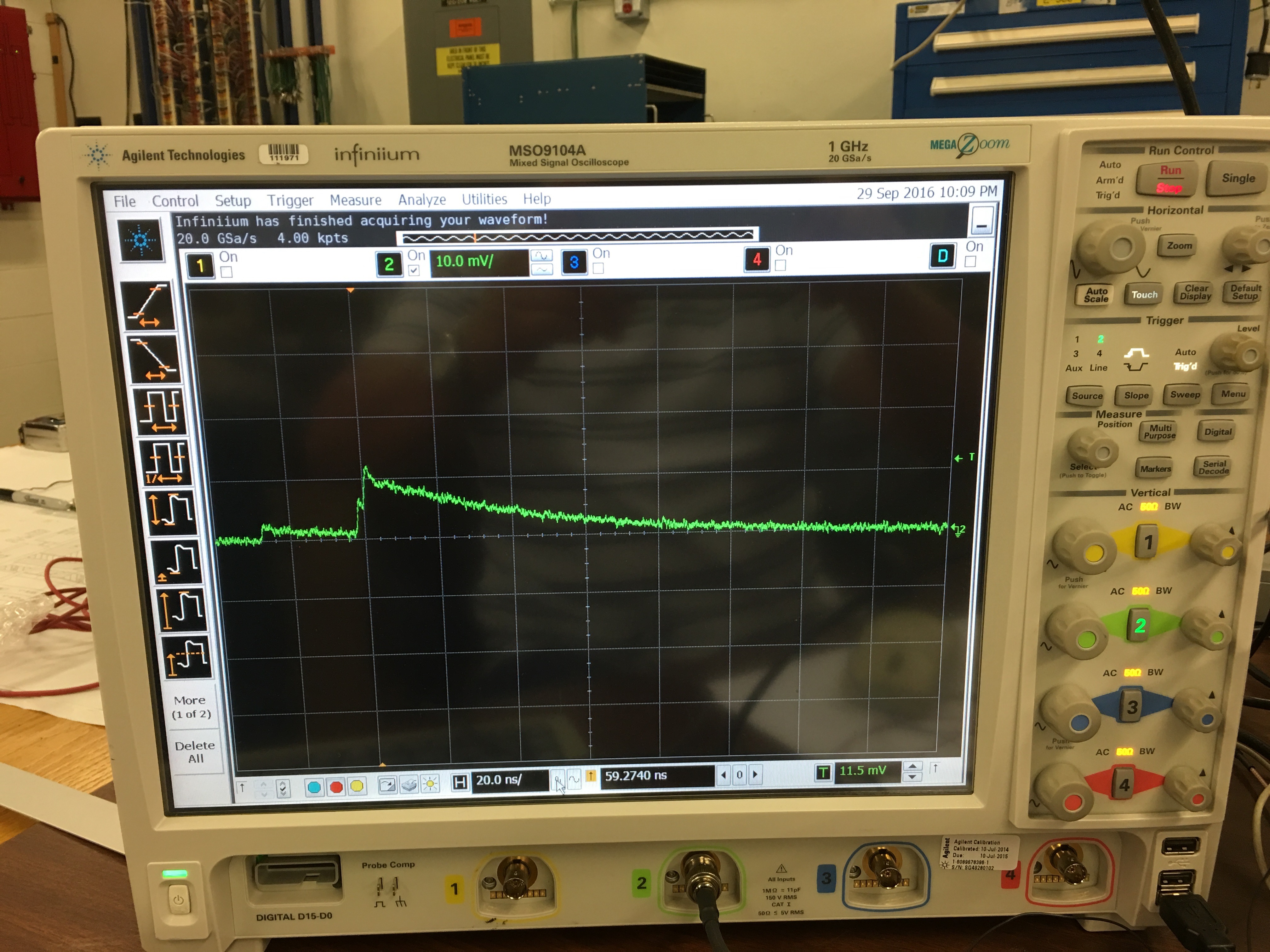Image resolution: width=1270 pixels, height=952 pixels.
Task: Open the Help menu
Action: pyautogui.click(x=537, y=199)
